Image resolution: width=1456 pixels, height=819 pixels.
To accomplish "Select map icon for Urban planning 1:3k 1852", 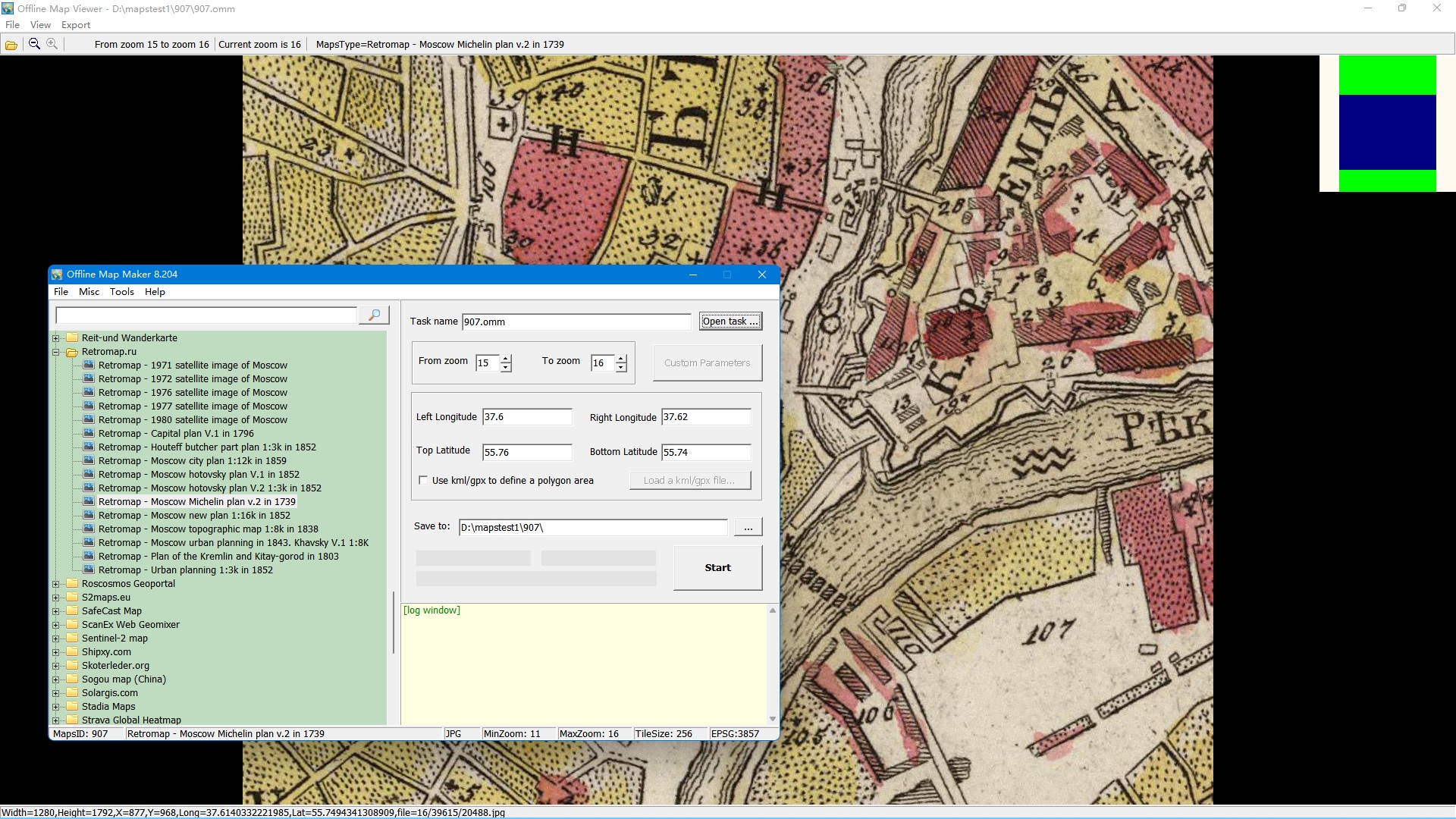I will pos(89,570).
